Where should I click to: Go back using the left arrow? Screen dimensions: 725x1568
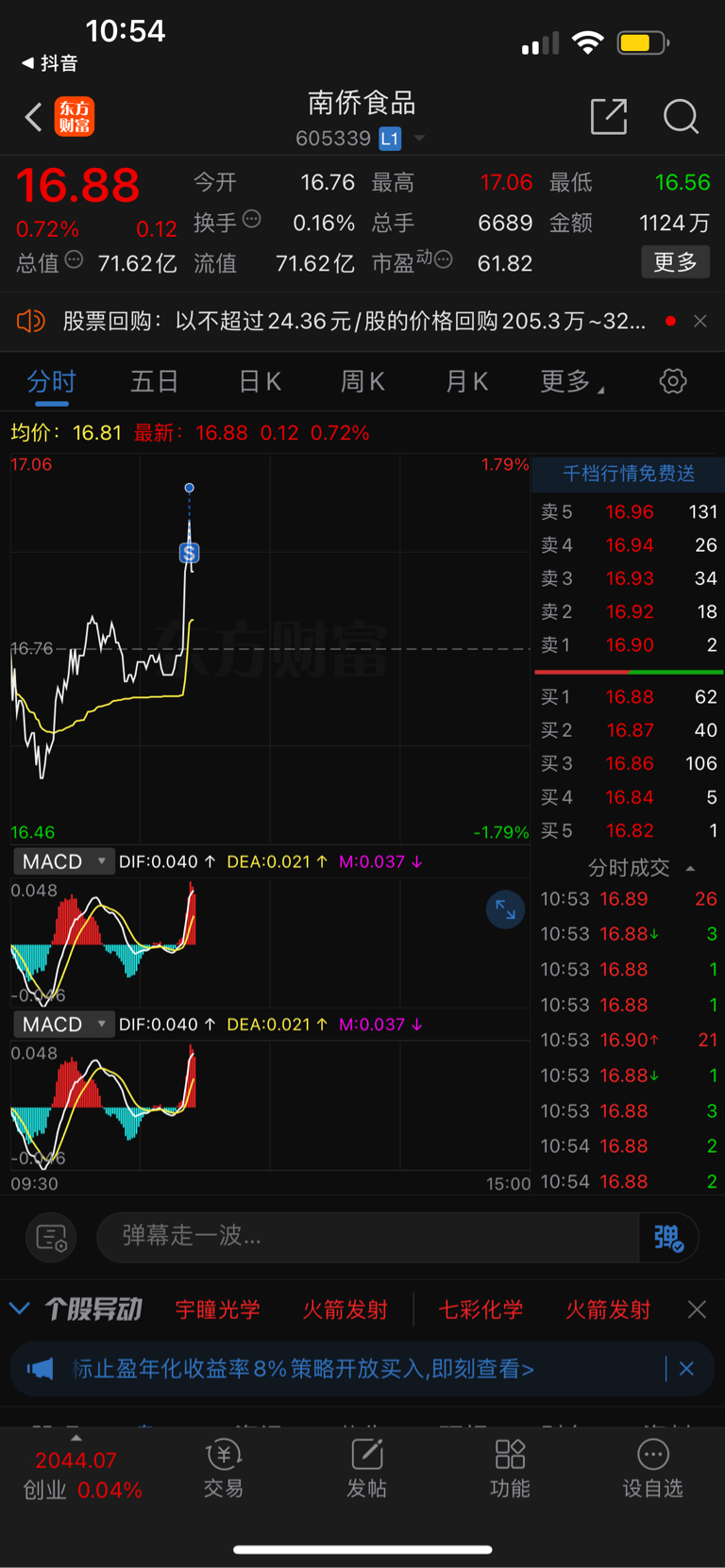tap(33, 118)
